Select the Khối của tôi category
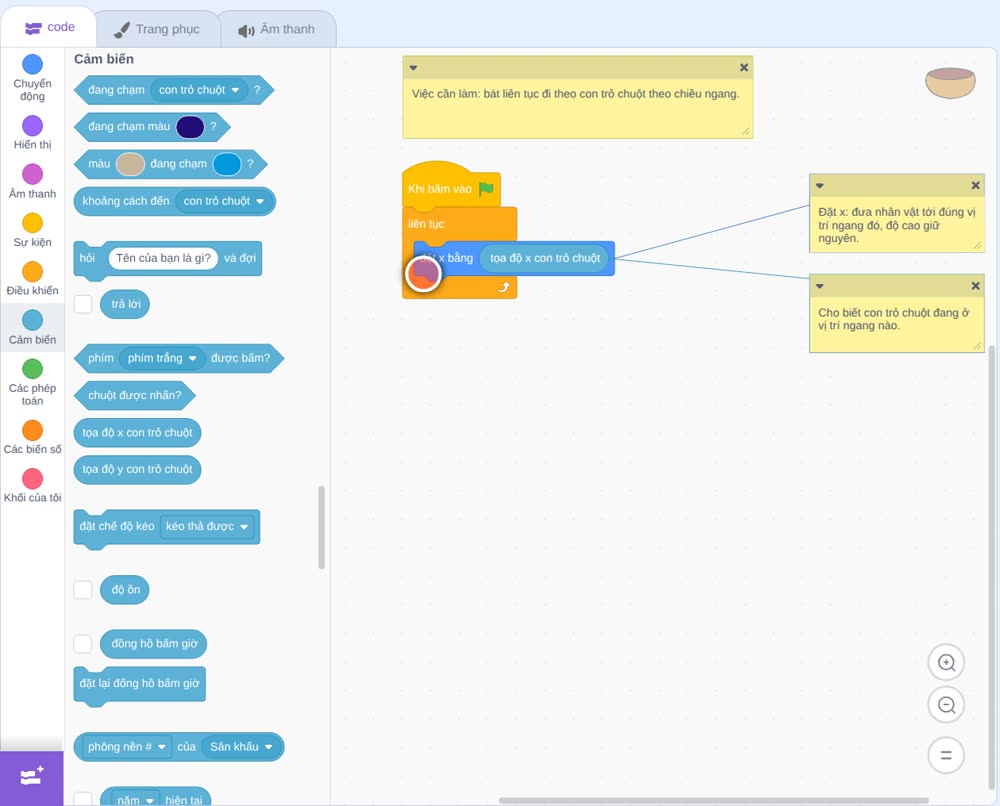 (32, 486)
